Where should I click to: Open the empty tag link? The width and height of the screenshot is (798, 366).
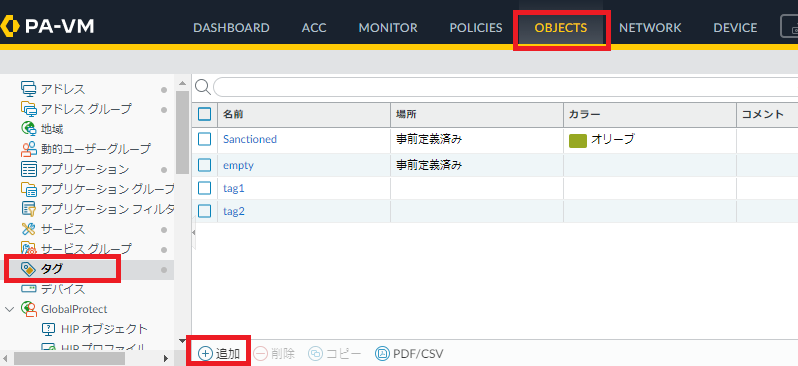238,165
